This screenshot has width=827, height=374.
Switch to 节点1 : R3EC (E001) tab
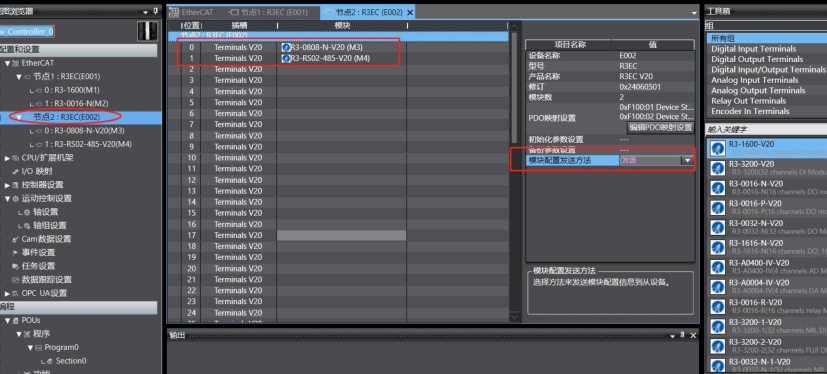tap(269, 12)
